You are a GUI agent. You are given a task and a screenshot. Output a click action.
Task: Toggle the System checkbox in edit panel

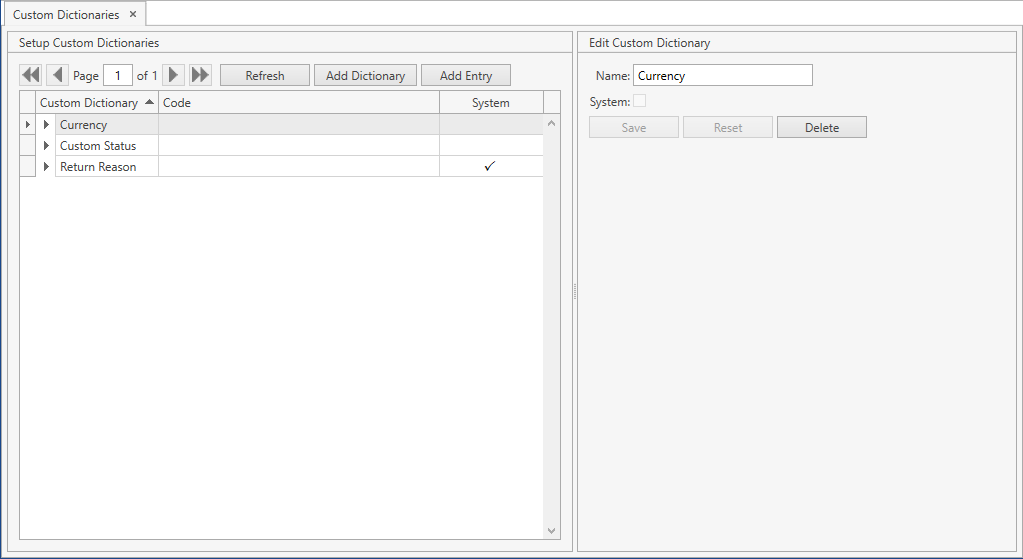pyautogui.click(x=639, y=101)
